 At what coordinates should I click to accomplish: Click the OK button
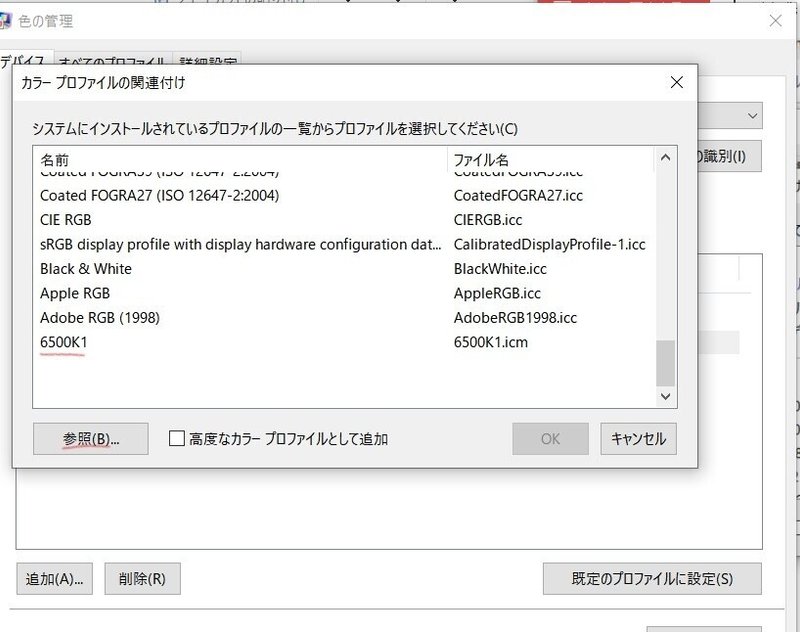550,439
